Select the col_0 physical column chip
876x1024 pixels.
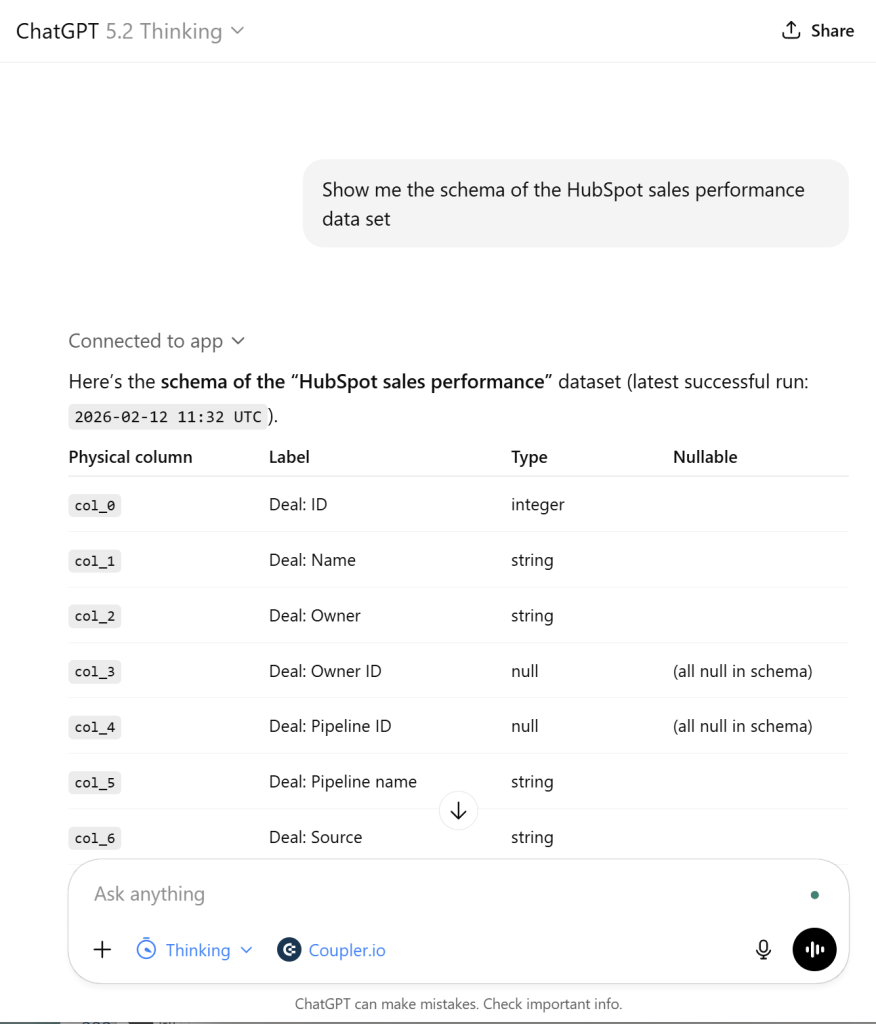pyautogui.click(x=94, y=505)
